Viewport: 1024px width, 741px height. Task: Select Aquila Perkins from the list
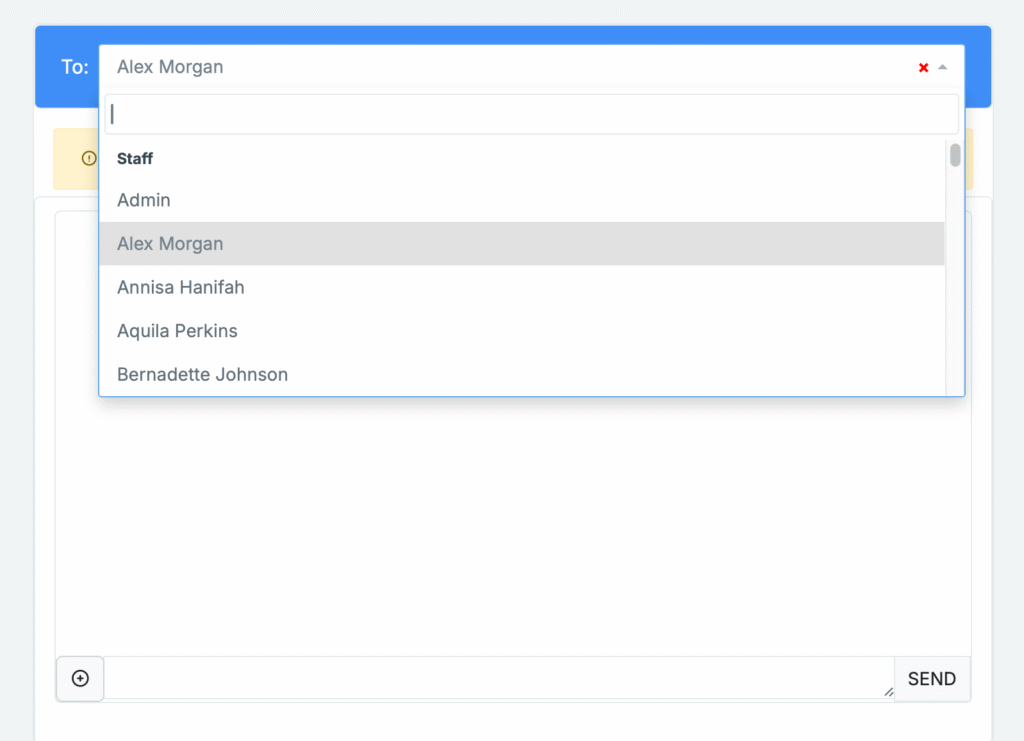(177, 331)
